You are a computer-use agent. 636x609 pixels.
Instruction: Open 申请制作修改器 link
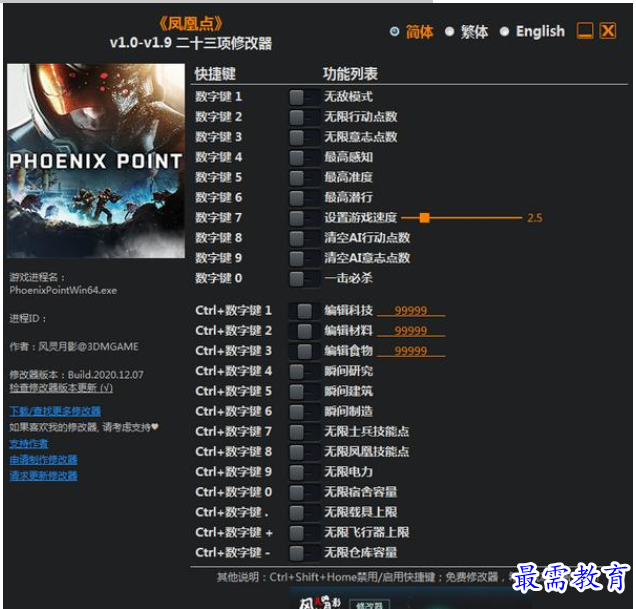point(43,460)
